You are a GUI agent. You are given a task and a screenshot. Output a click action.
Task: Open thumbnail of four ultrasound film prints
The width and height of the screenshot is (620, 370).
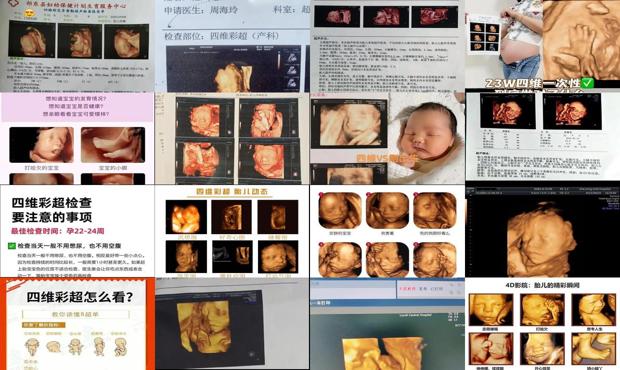[x=232, y=138]
